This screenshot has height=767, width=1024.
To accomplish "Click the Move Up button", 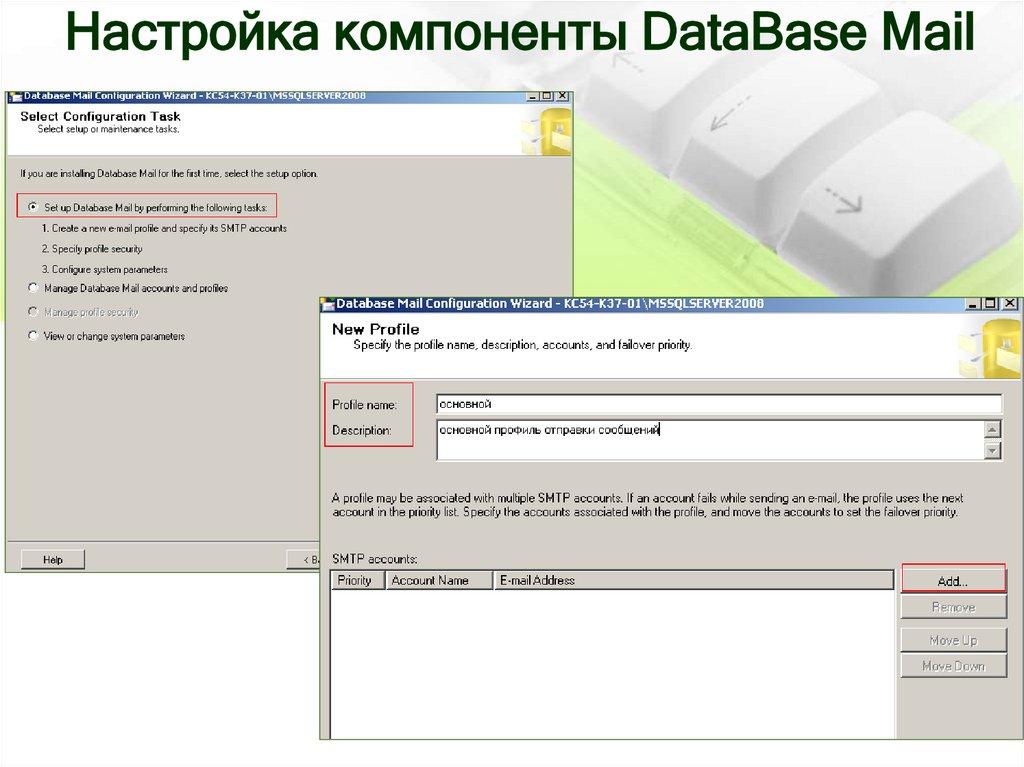I will pyautogui.click(x=952, y=639).
